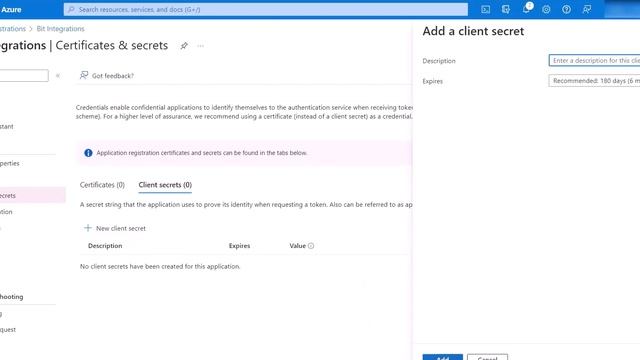Select the secrets sidebar item highlighted
Image resolution: width=640 pixels, height=360 pixels.
[x=33, y=196]
